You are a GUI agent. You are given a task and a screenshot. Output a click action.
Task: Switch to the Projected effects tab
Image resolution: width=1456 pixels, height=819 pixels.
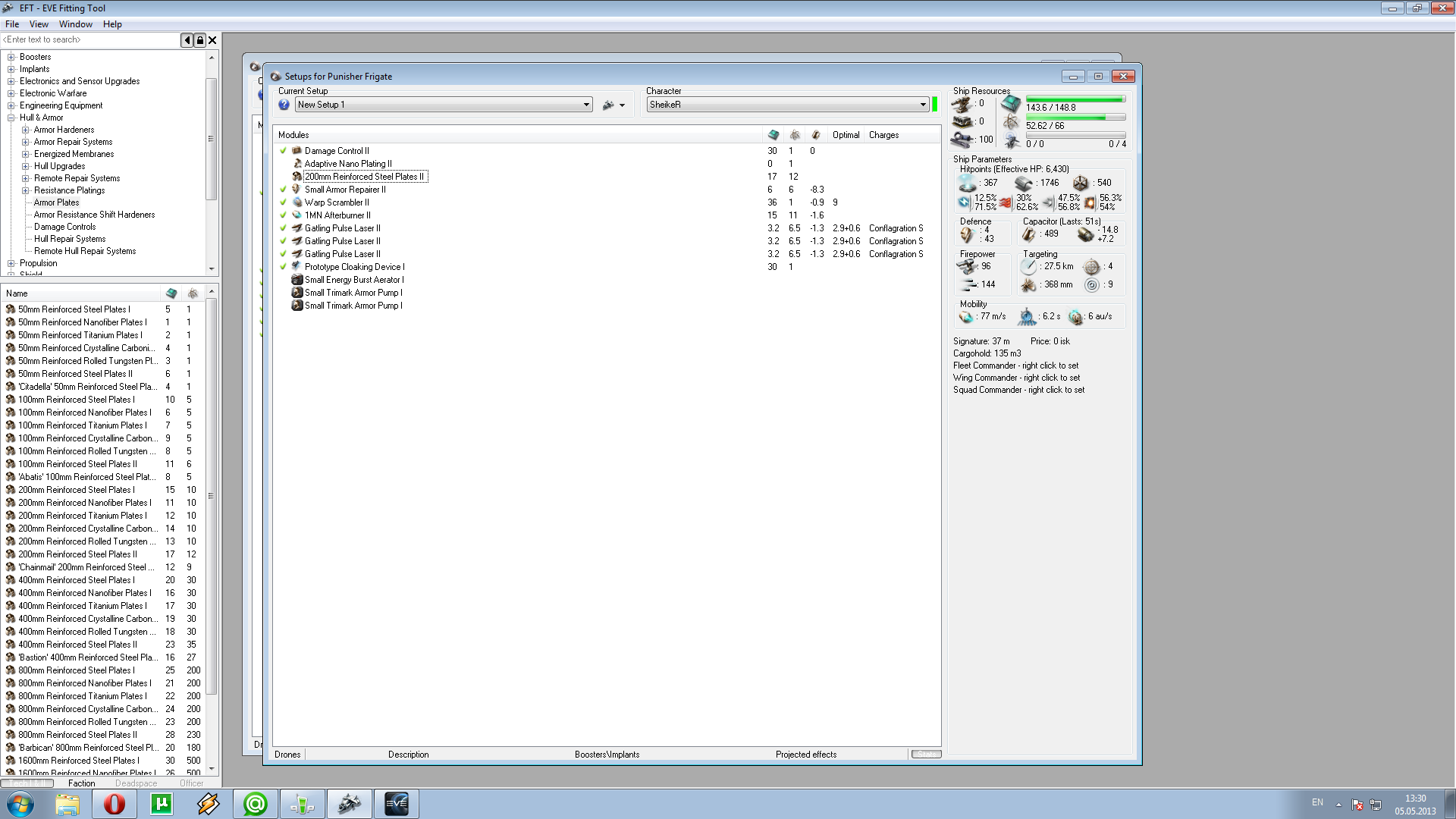pyautogui.click(x=806, y=755)
